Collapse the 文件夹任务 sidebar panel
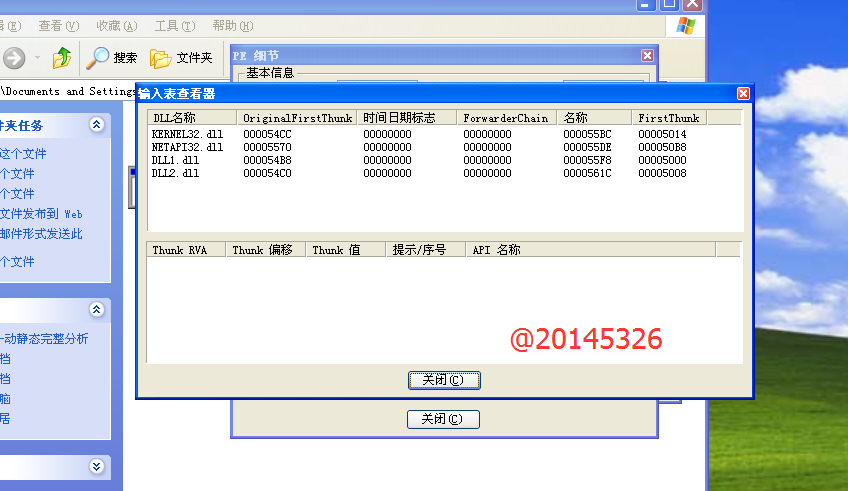The width and height of the screenshot is (848, 491). (96, 125)
